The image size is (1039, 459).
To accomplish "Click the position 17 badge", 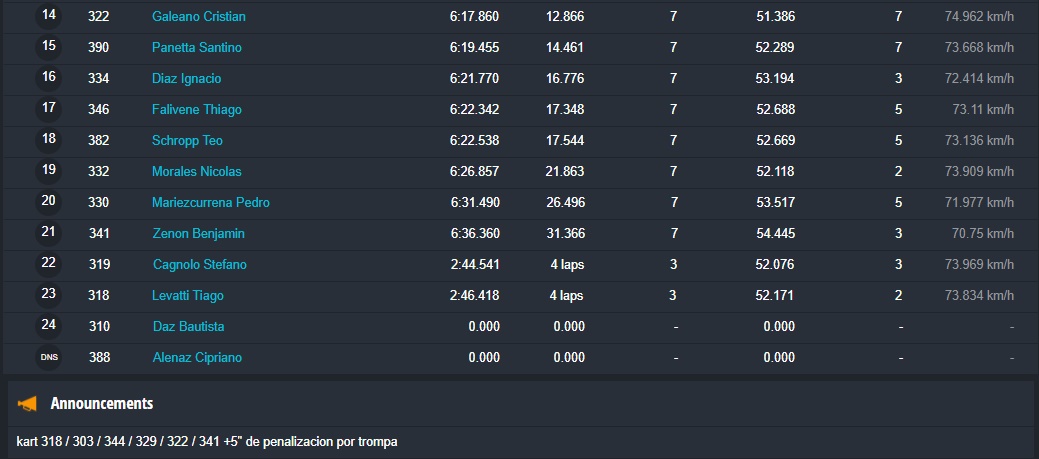I will click(49, 108).
